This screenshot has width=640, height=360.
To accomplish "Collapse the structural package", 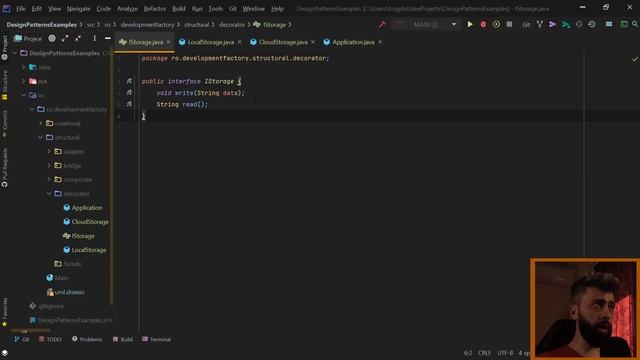I will 40,138.
